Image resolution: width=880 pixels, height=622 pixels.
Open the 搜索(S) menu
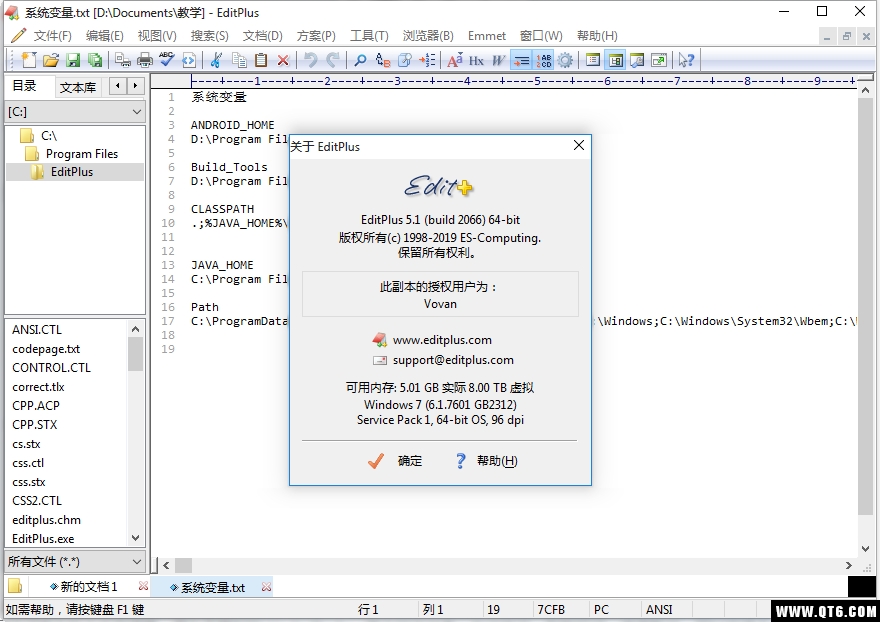pos(209,36)
